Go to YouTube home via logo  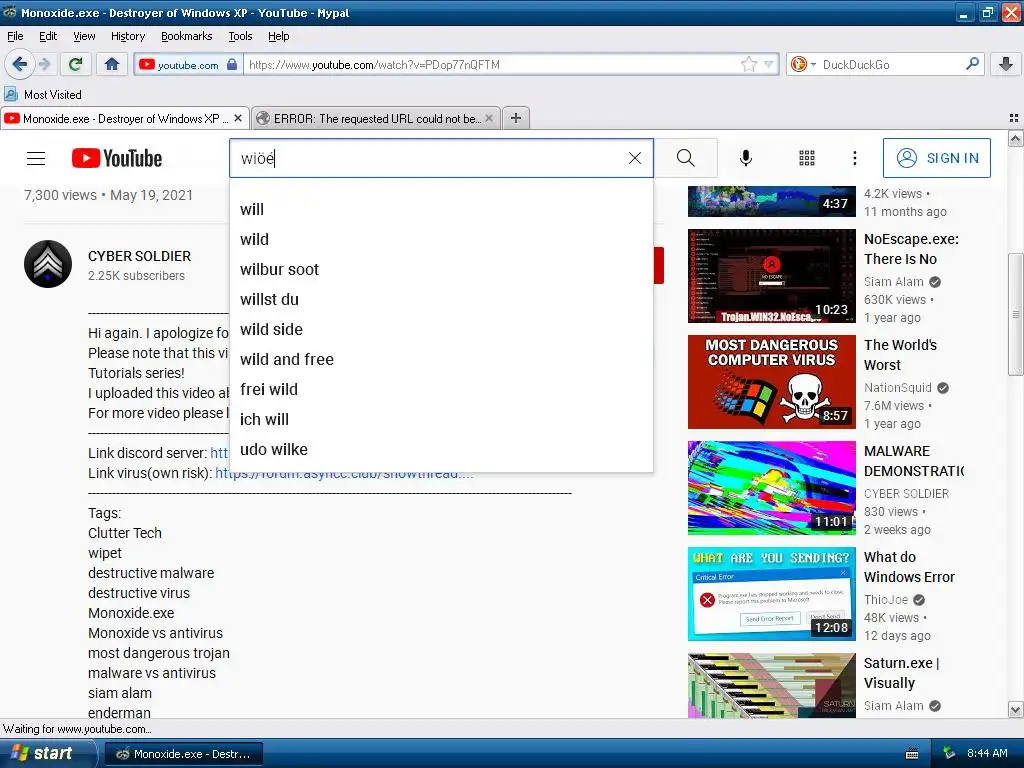pos(117,158)
